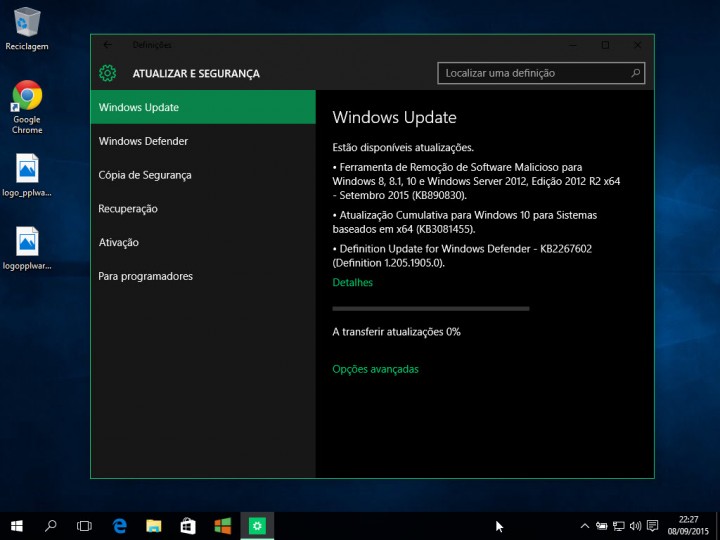Viewport: 720px width, 540px height.
Task: Click the KB890830 malicious software tool entry
Action: click(x=476, y=181)
